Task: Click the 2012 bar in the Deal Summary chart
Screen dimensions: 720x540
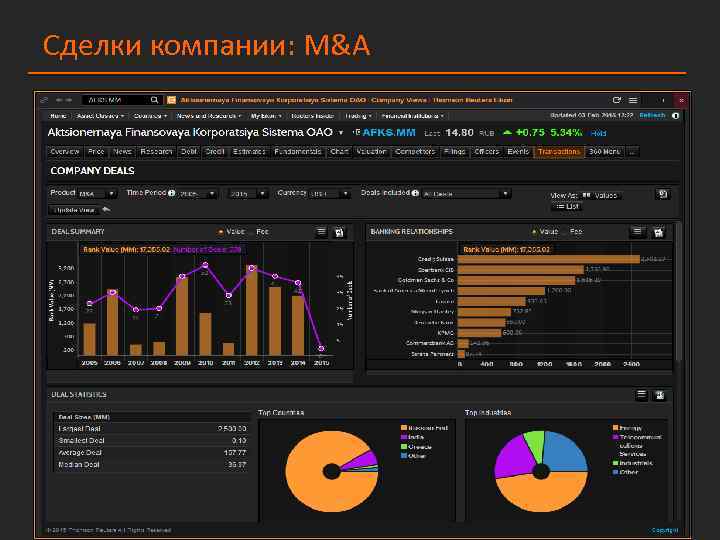Action: coord(252,310)
